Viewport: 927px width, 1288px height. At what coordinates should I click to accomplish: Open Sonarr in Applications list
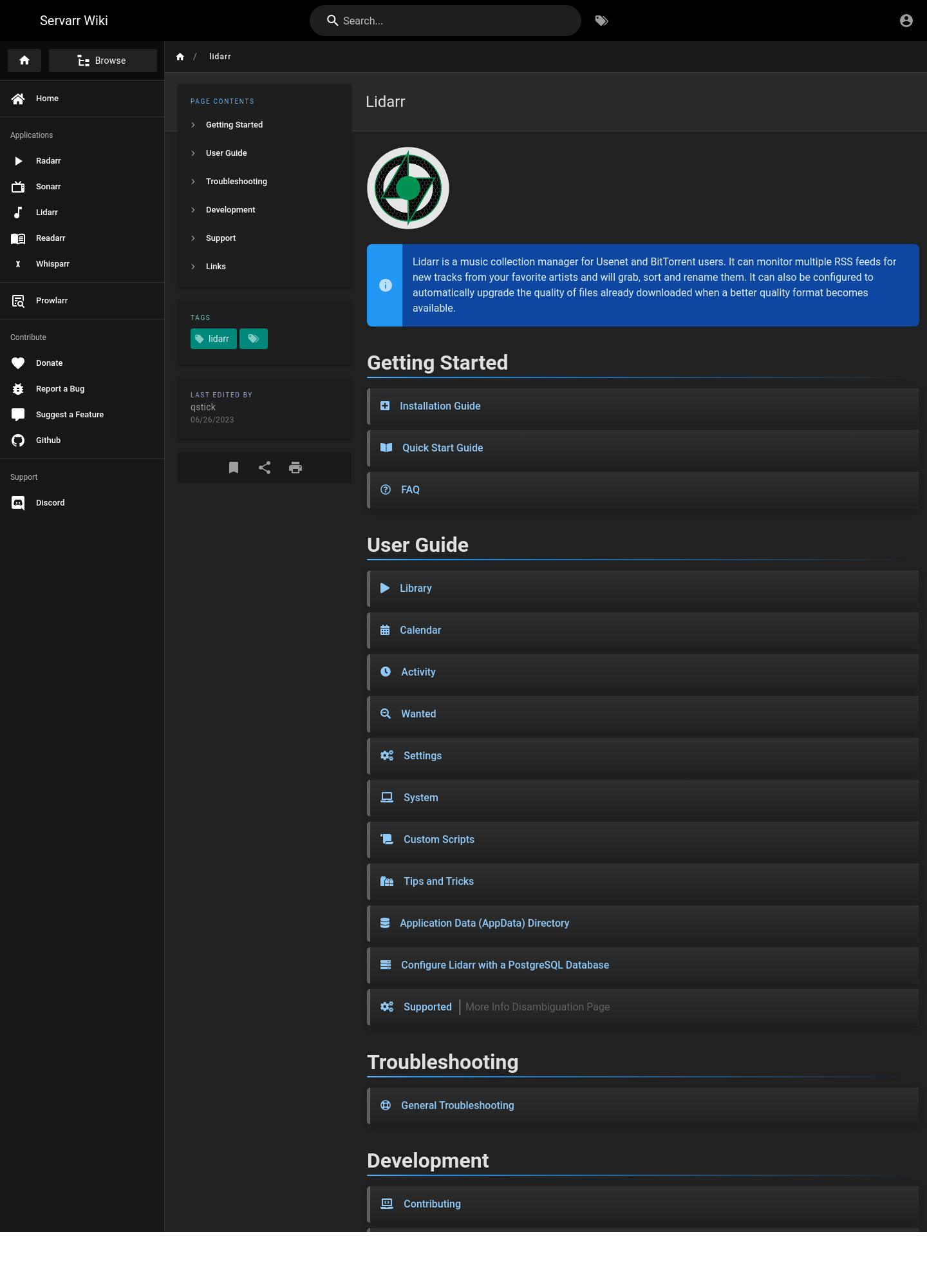(x=82, y=187)
